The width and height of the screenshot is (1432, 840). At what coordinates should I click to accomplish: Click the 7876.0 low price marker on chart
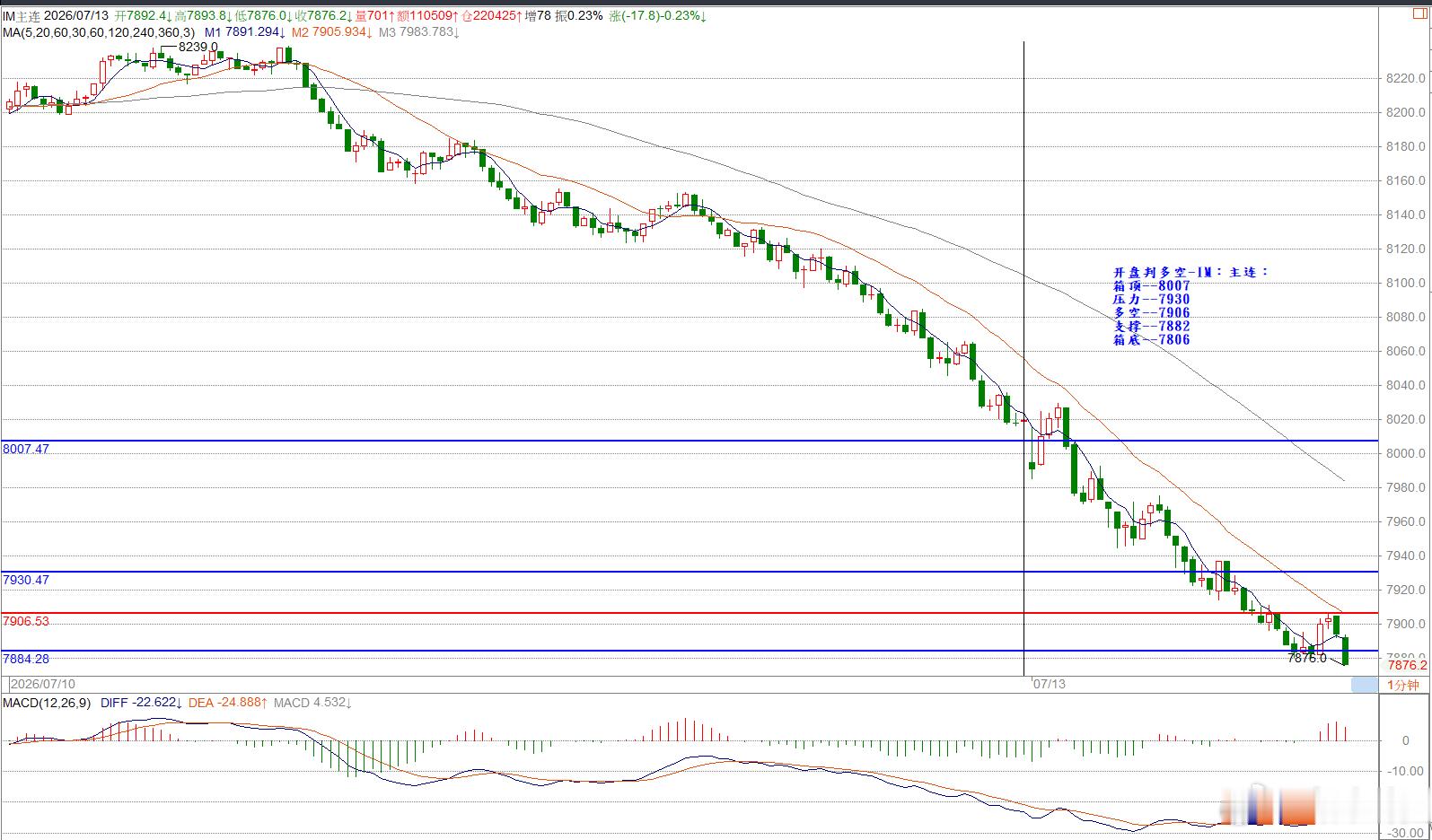click(1306, 658)
